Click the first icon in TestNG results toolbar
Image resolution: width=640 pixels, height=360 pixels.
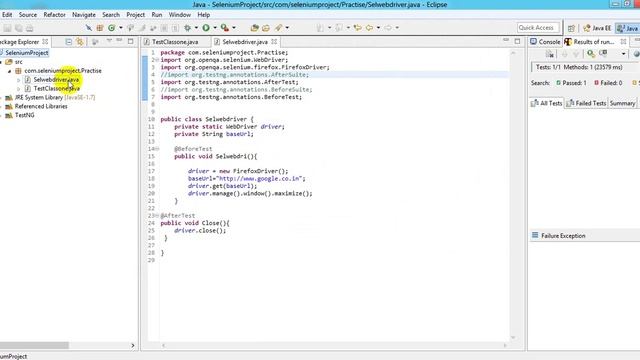tap(550, 54)
